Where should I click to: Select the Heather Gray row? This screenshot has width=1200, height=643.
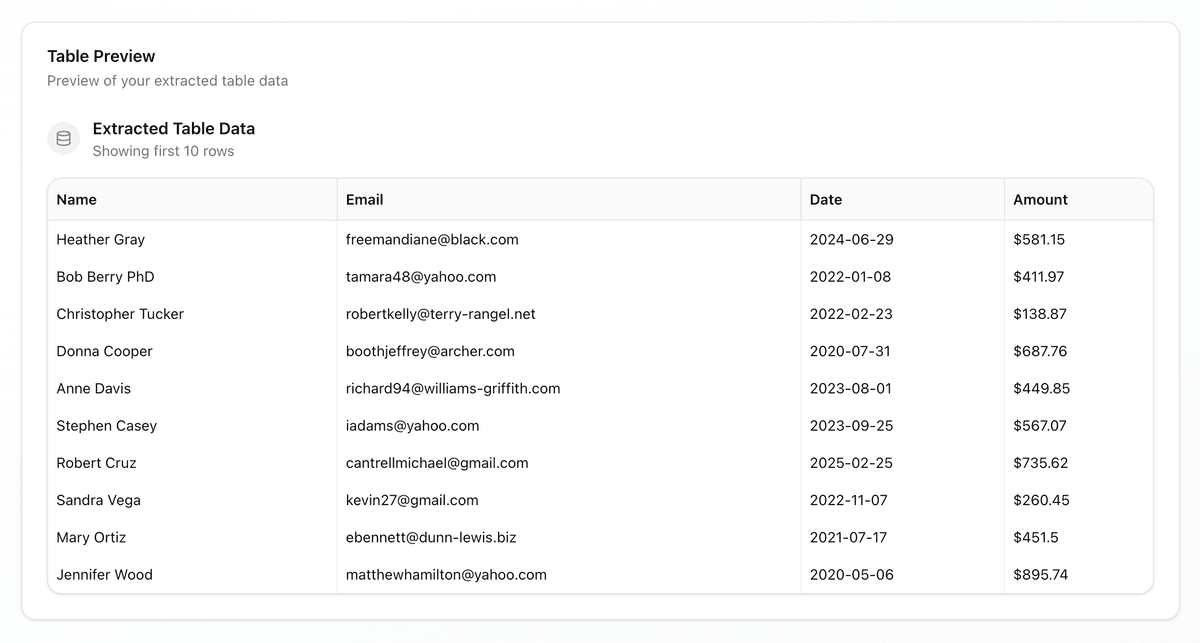pyautogui.click(x=100, y=239)
